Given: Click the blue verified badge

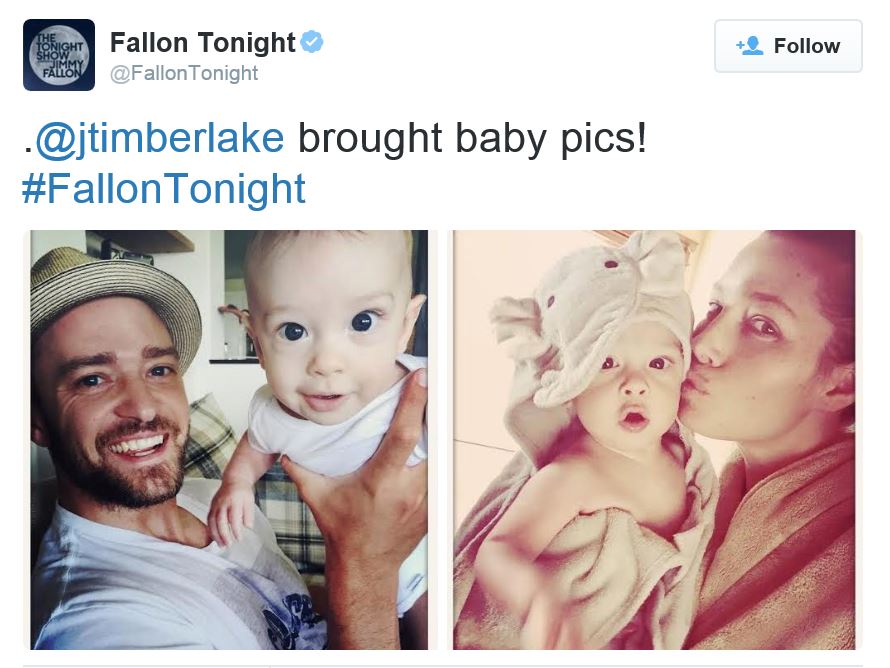Looking at the screenshot, I should tap(312, 42).
